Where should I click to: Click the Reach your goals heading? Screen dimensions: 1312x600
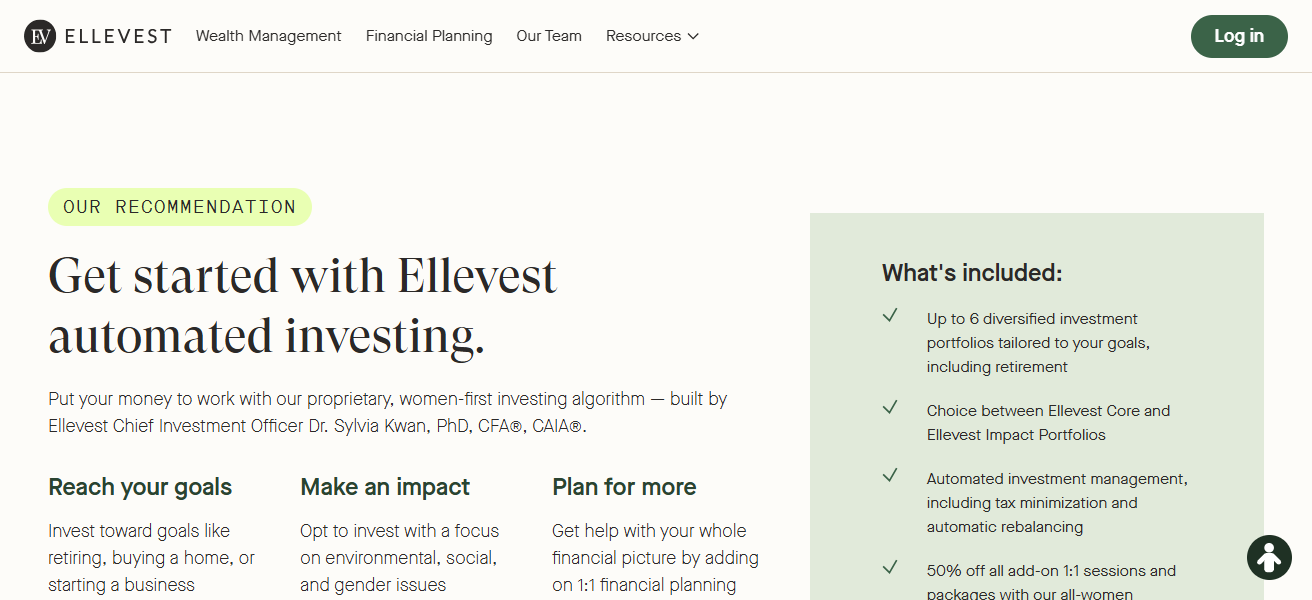[139, 487]
